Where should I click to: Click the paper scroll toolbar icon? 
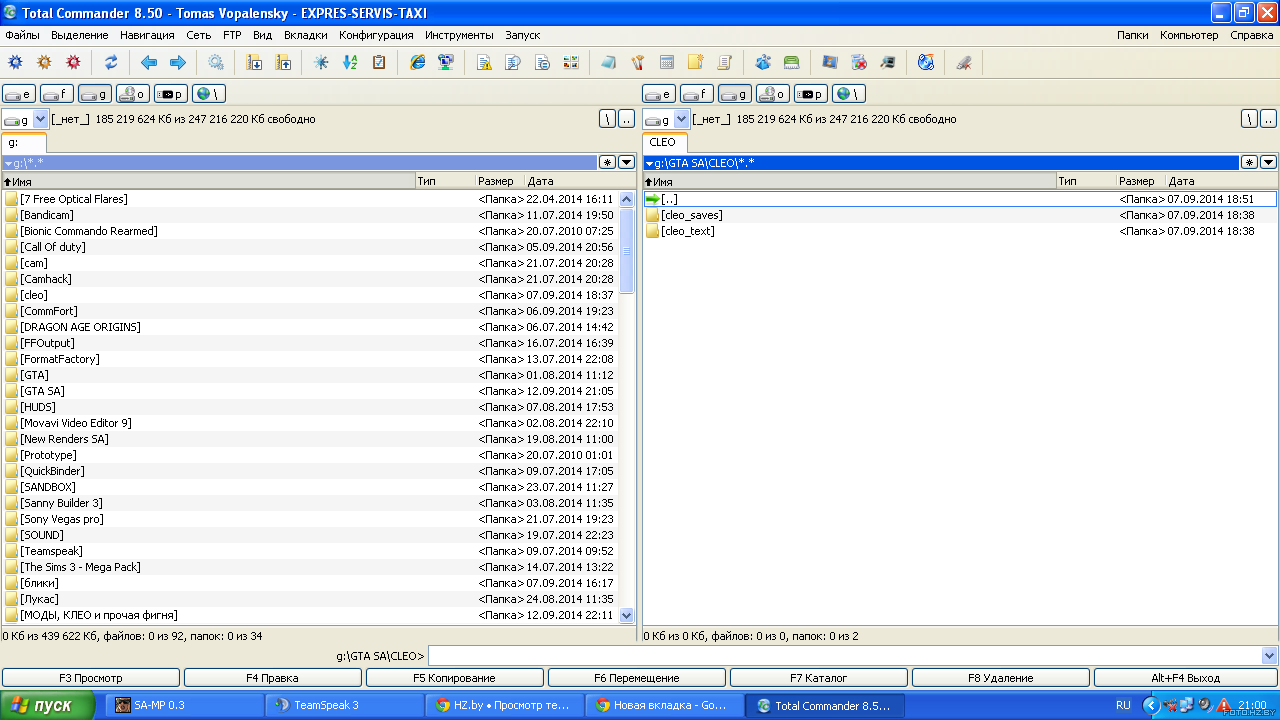[x=725, y=62]
